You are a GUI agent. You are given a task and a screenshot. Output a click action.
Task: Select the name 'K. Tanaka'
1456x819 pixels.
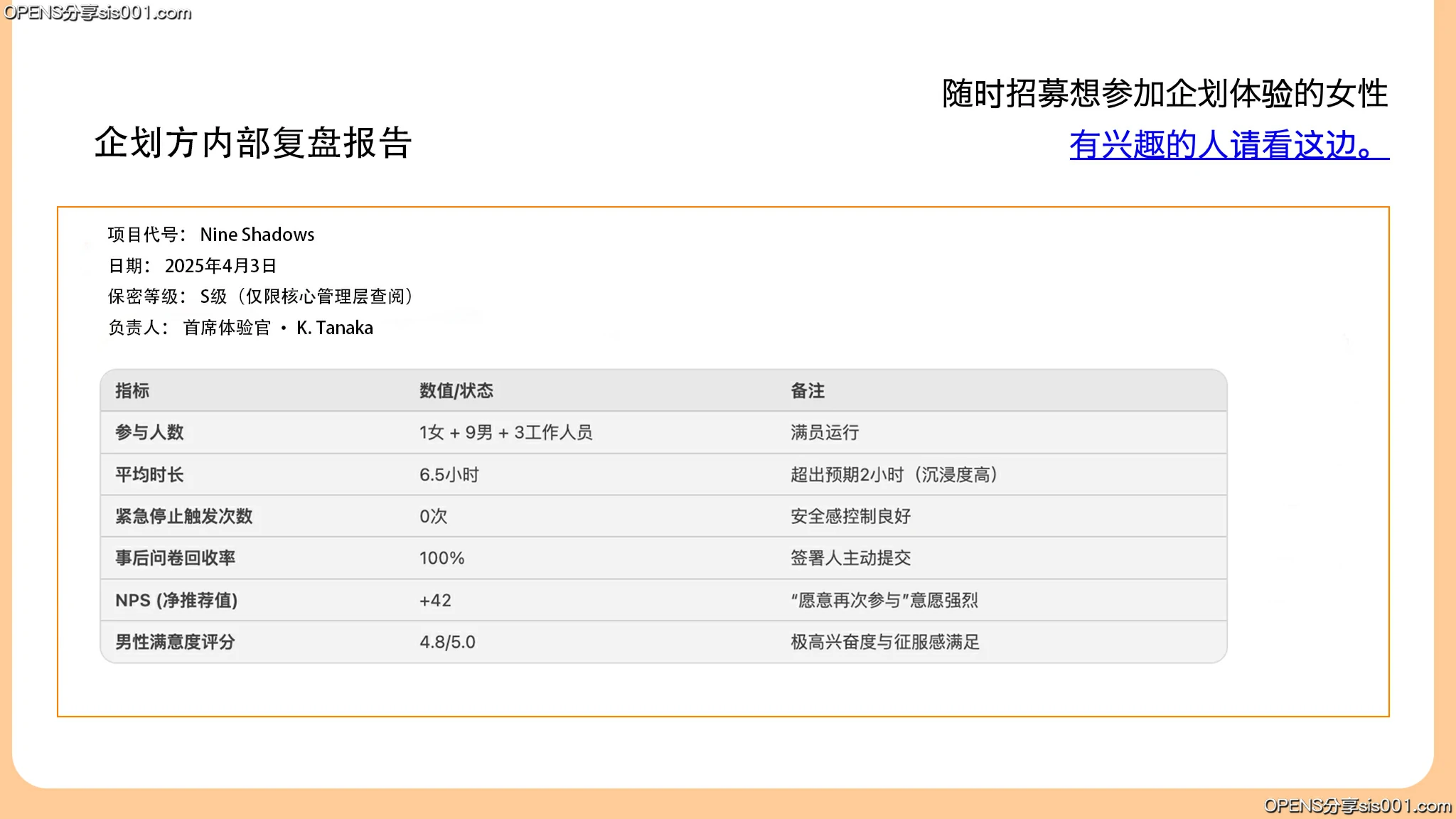pyautogui.click(x=335, y=328)
